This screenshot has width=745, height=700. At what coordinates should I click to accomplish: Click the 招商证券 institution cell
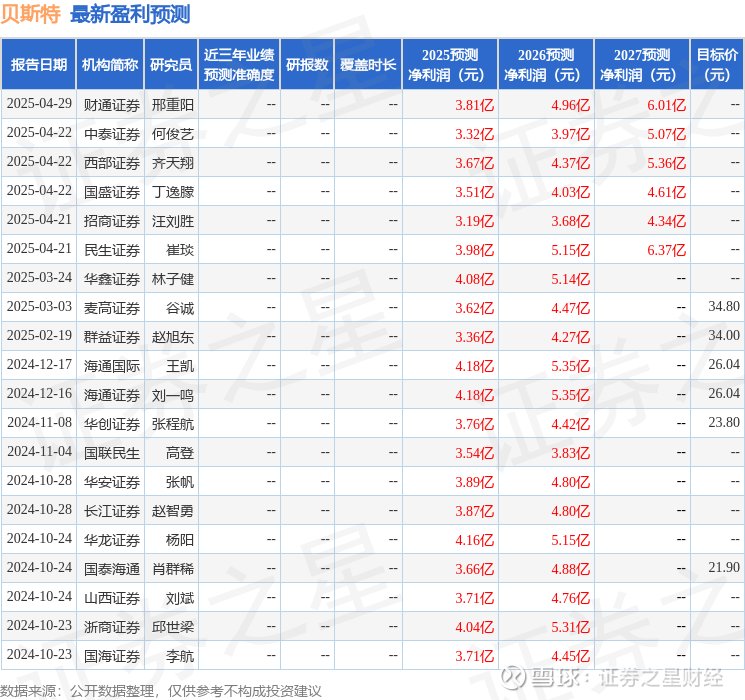pos(112,221)
